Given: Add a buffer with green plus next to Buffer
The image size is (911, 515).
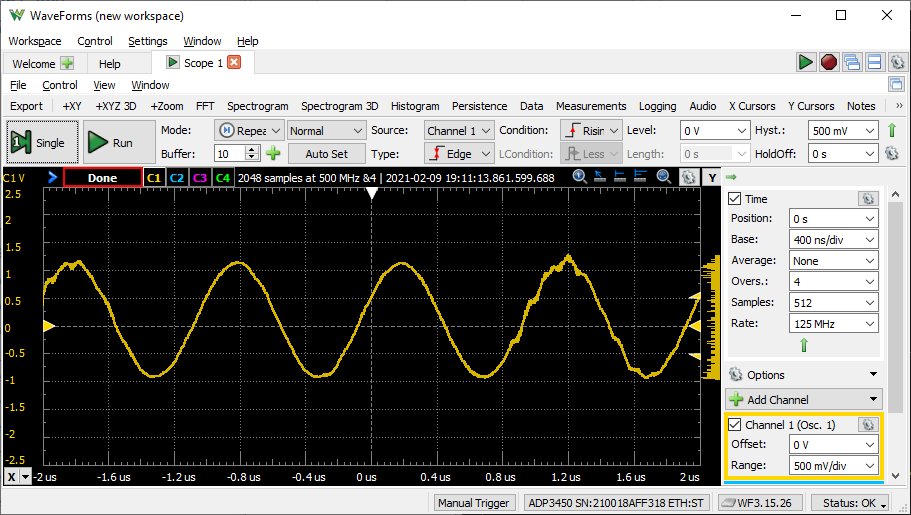Looking at the screenshot, I should (273, 153).
